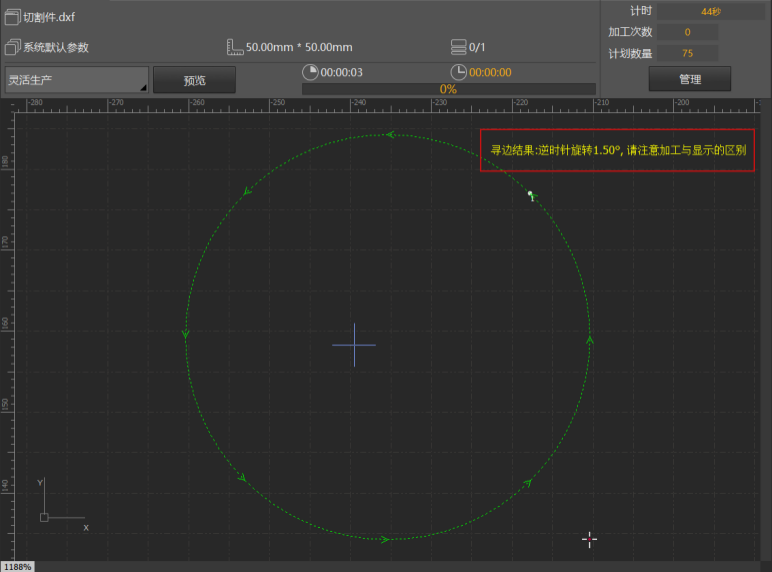Click the 0/1 layer stack icon
772x572 pixels.
pos(459,47)
